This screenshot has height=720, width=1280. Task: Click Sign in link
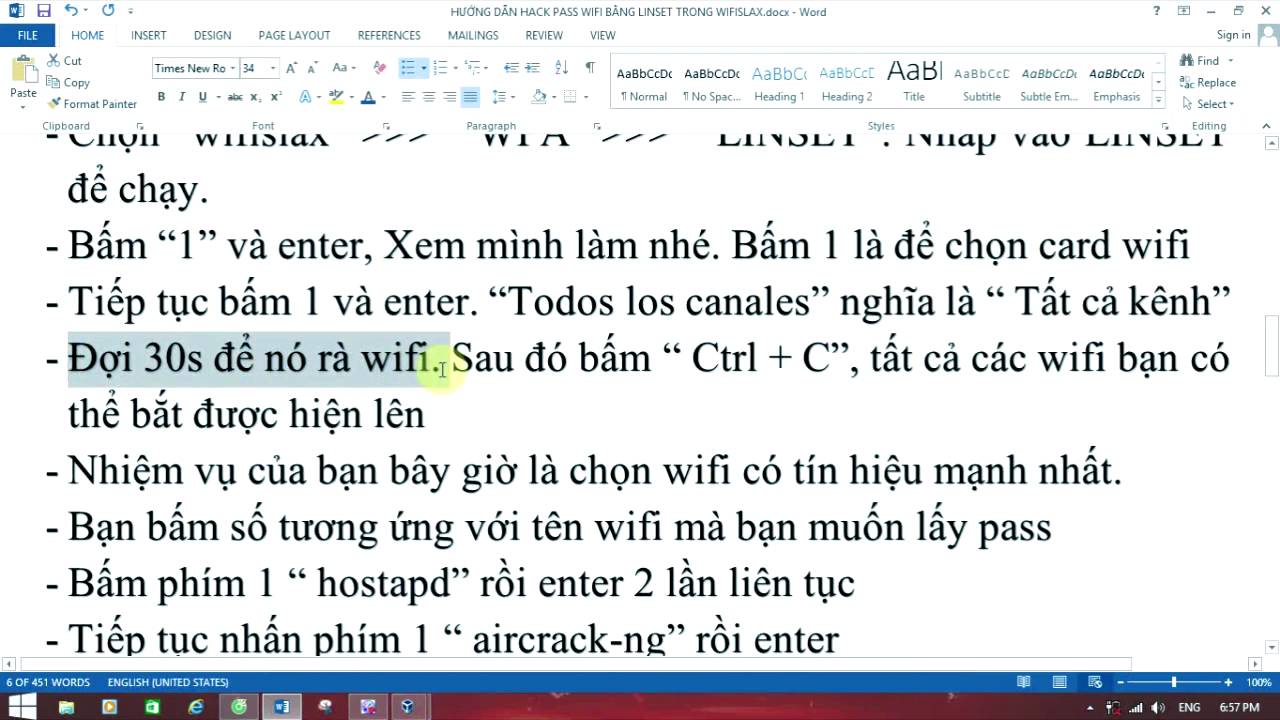(x=1233, y=35)
